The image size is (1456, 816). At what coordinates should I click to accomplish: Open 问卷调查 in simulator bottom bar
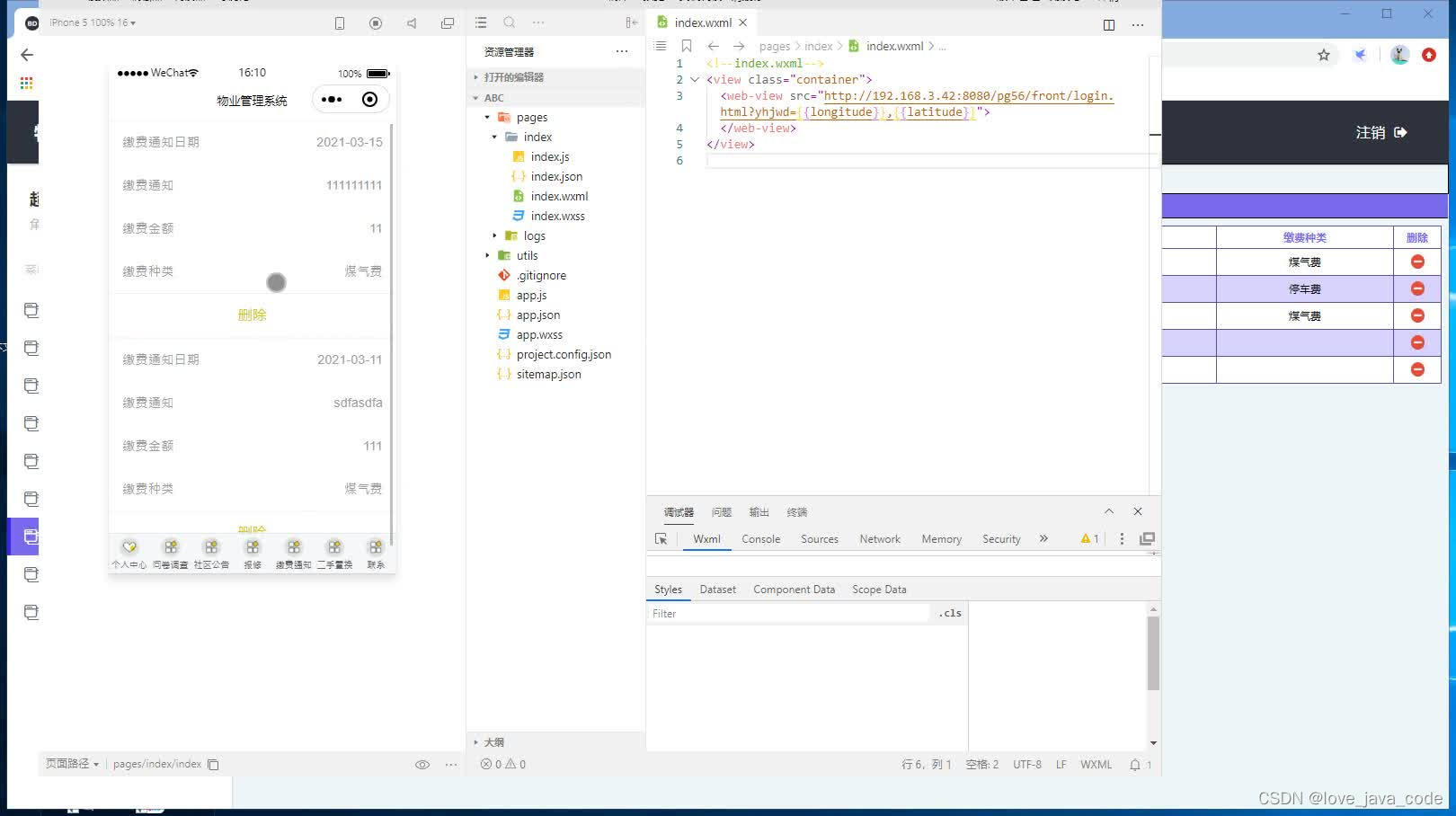pos(171,553)
